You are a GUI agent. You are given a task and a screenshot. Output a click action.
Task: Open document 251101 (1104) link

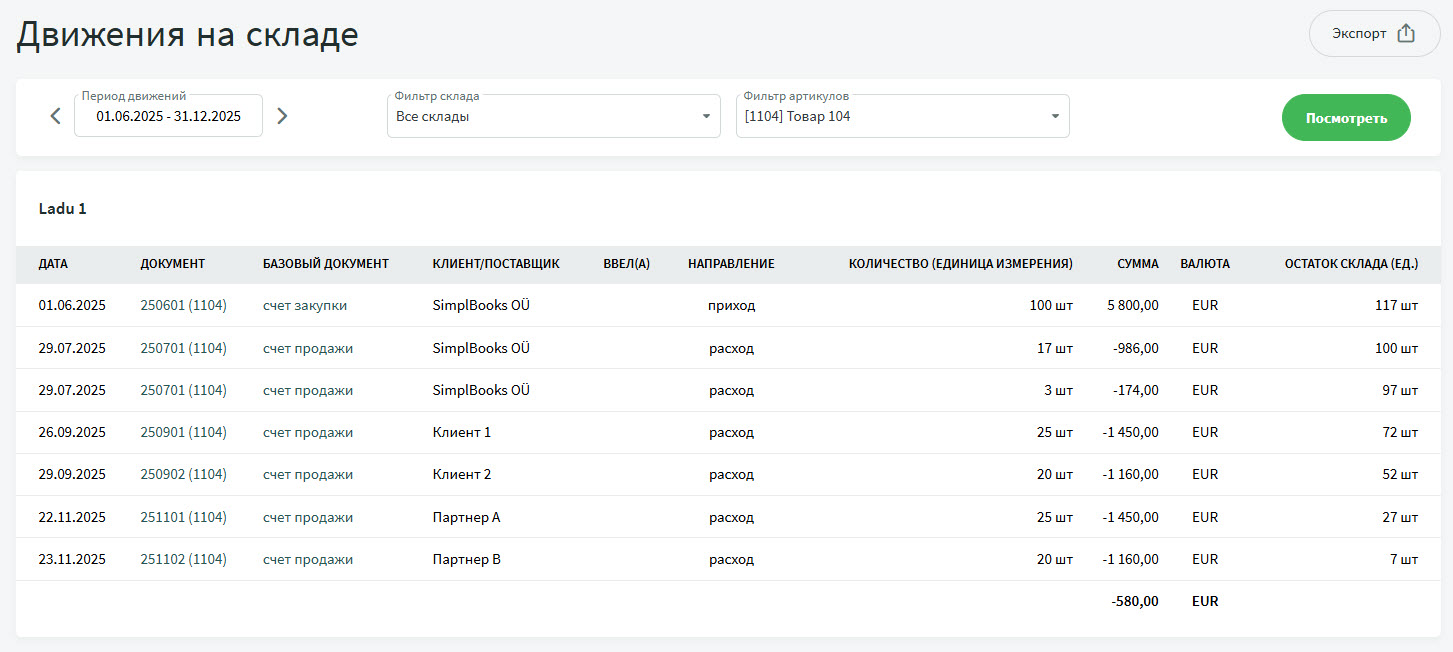coord(183,518)
